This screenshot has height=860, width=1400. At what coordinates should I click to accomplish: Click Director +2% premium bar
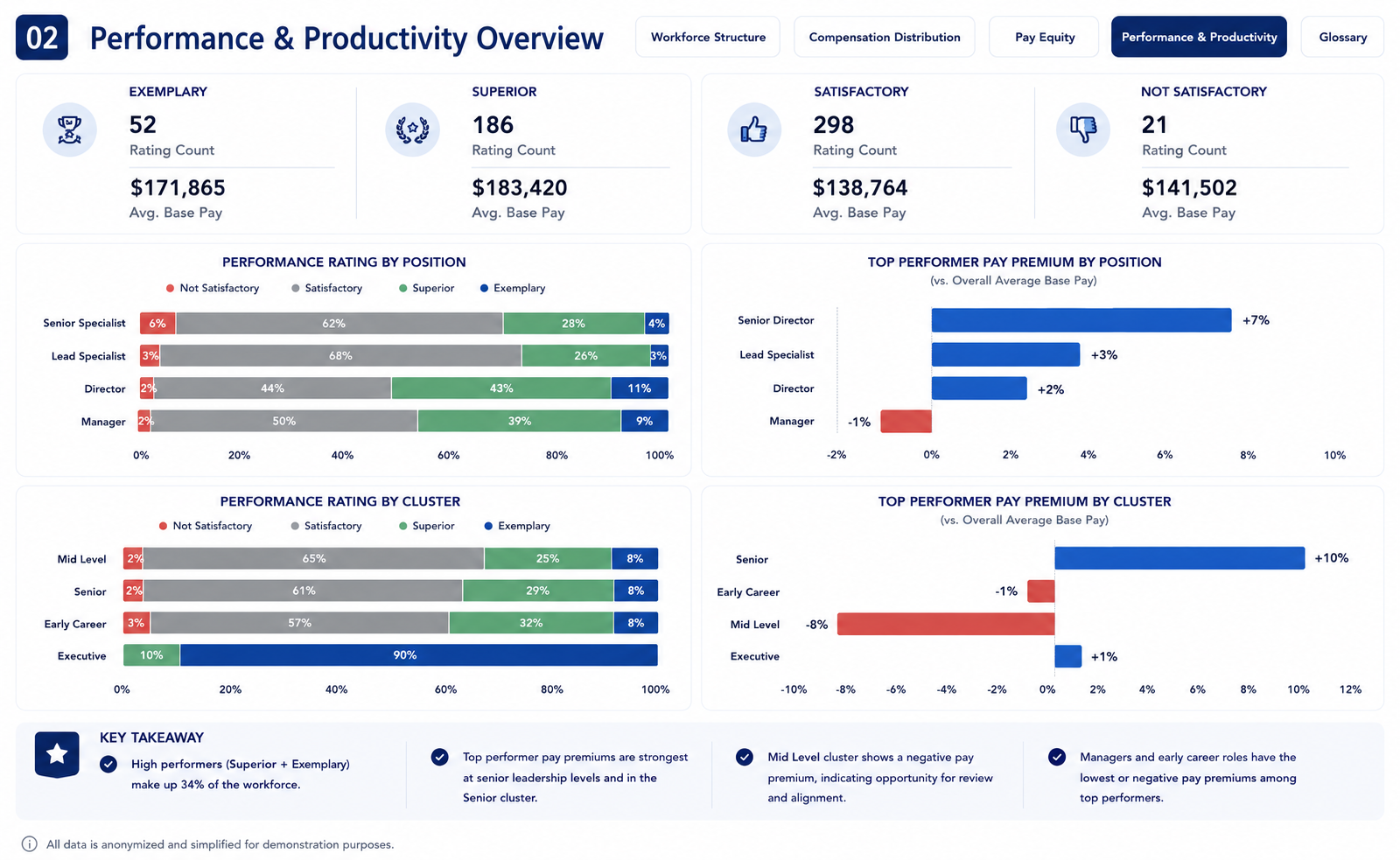pos(979,388)
